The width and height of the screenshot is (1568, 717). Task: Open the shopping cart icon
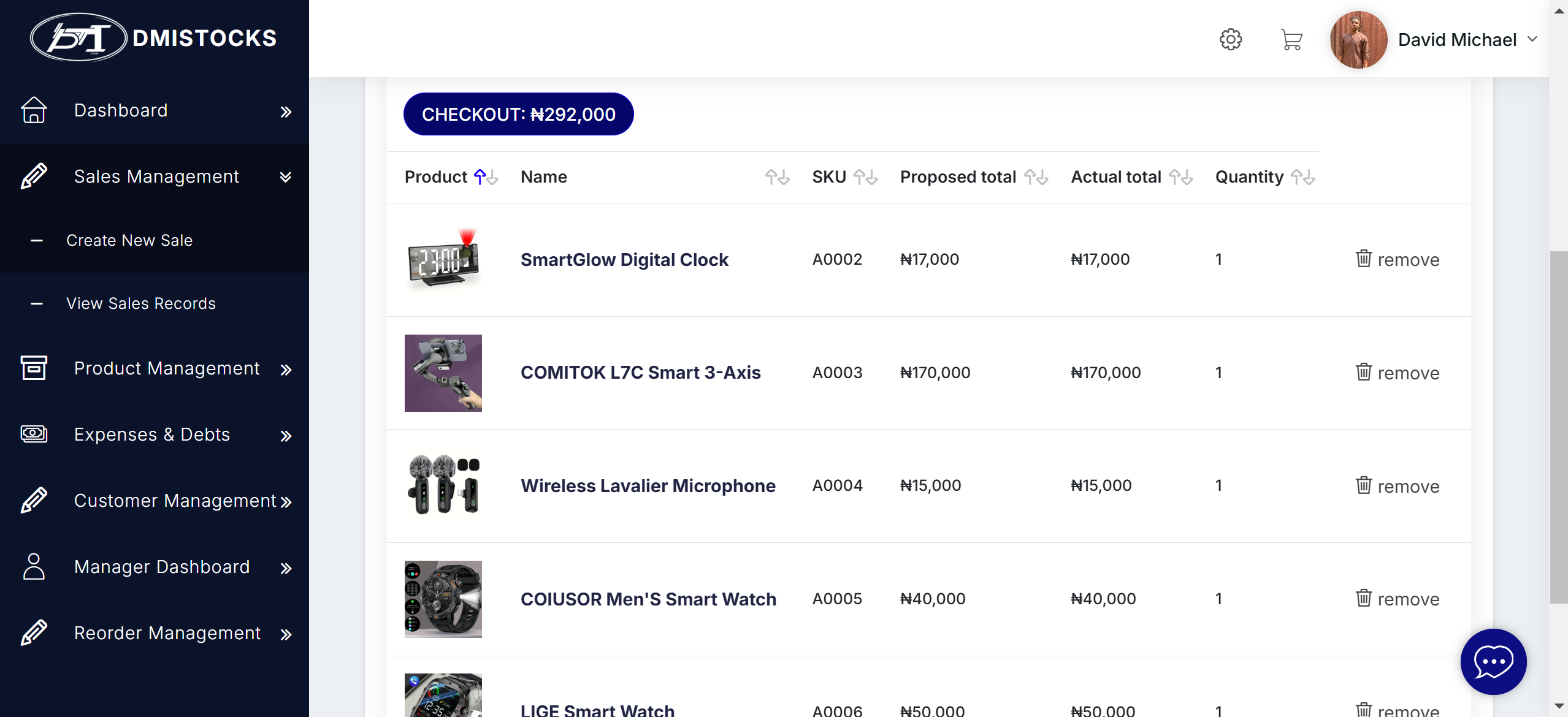1291,40
